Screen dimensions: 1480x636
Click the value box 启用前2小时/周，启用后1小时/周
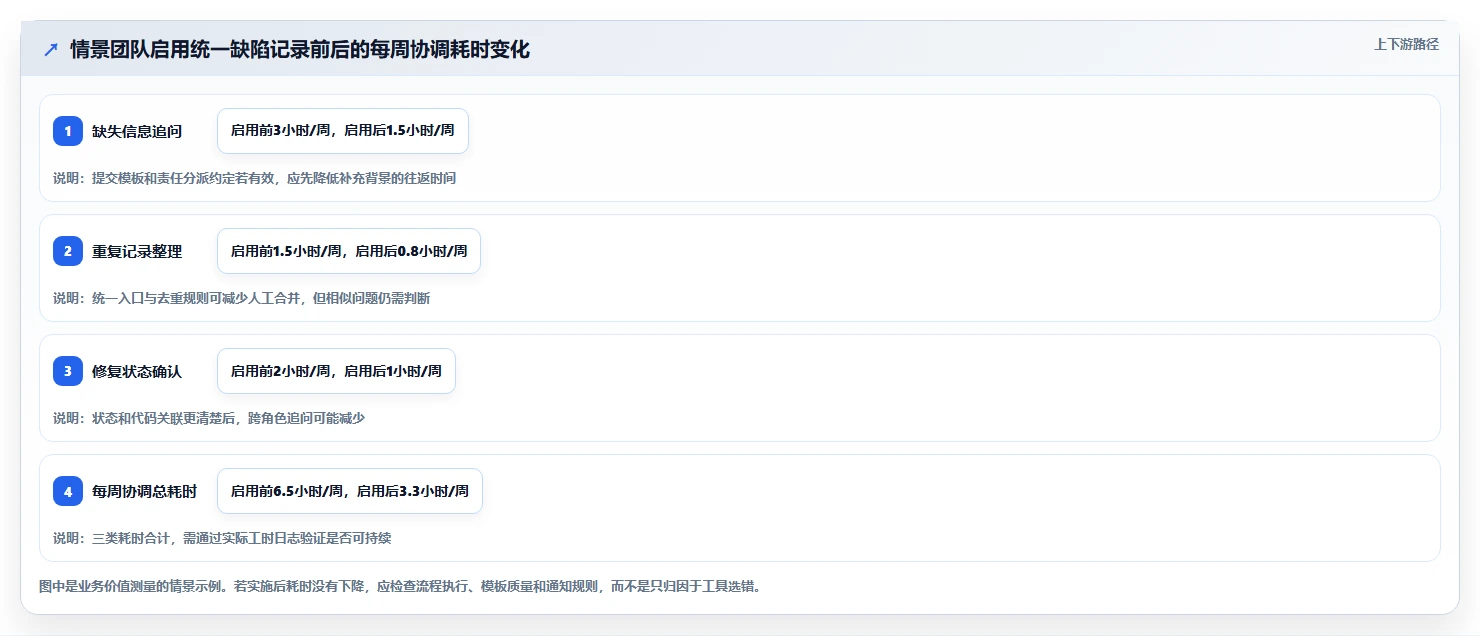pos(336,371)
